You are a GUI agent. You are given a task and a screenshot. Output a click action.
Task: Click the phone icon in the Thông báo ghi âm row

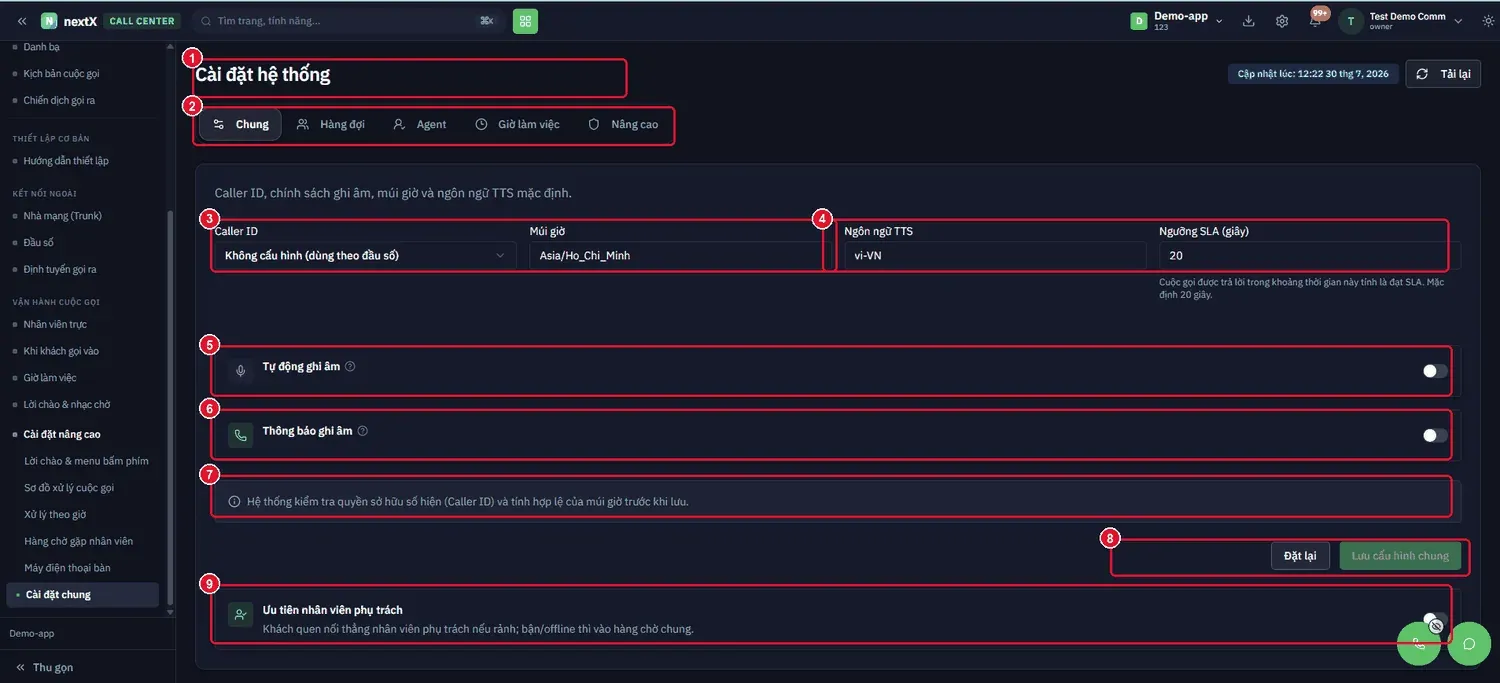240,435
